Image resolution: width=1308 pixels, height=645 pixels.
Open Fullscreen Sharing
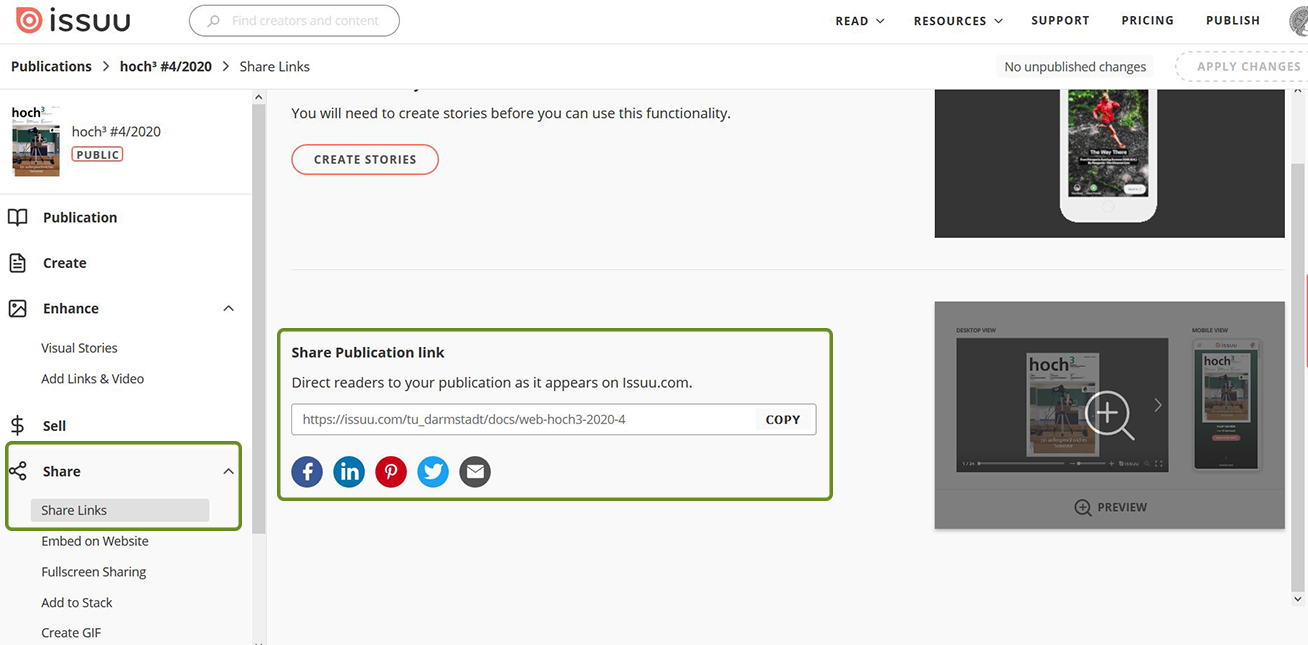click(x=93, y=572)
